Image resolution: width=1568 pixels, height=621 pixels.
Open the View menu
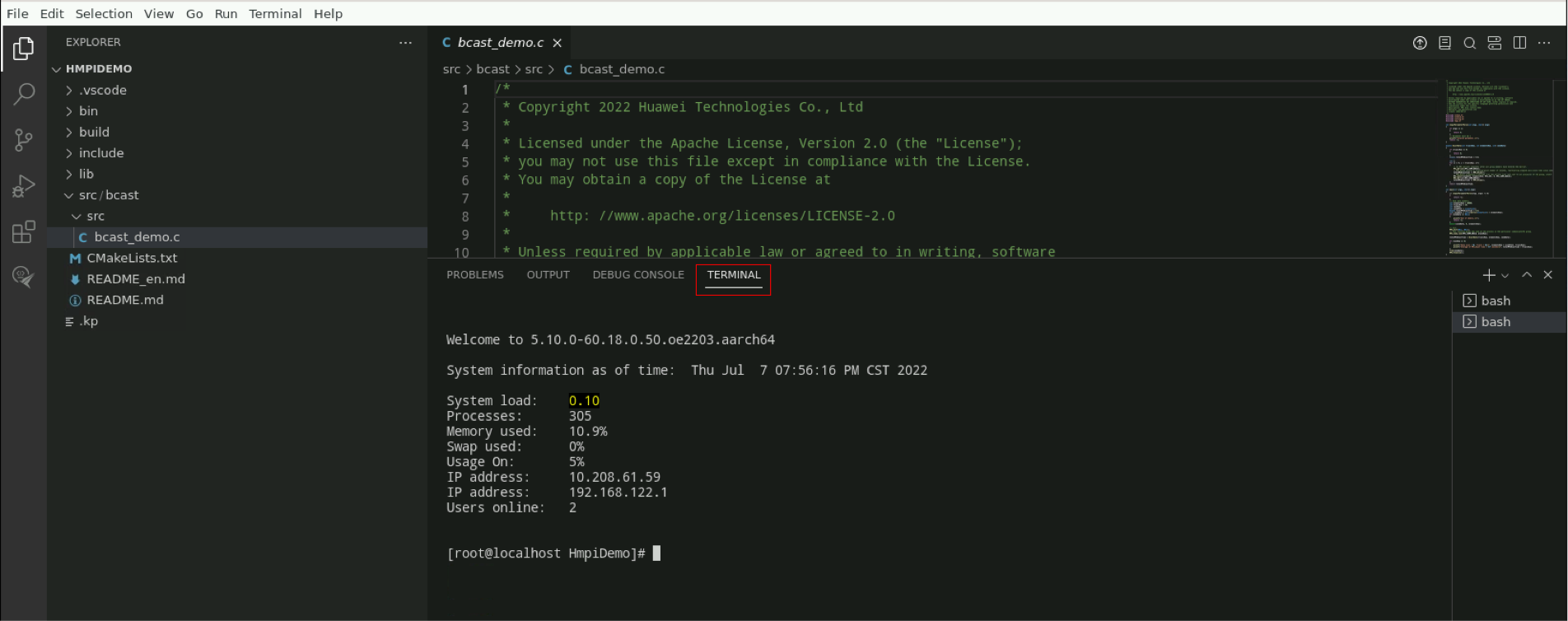point(159,13)
